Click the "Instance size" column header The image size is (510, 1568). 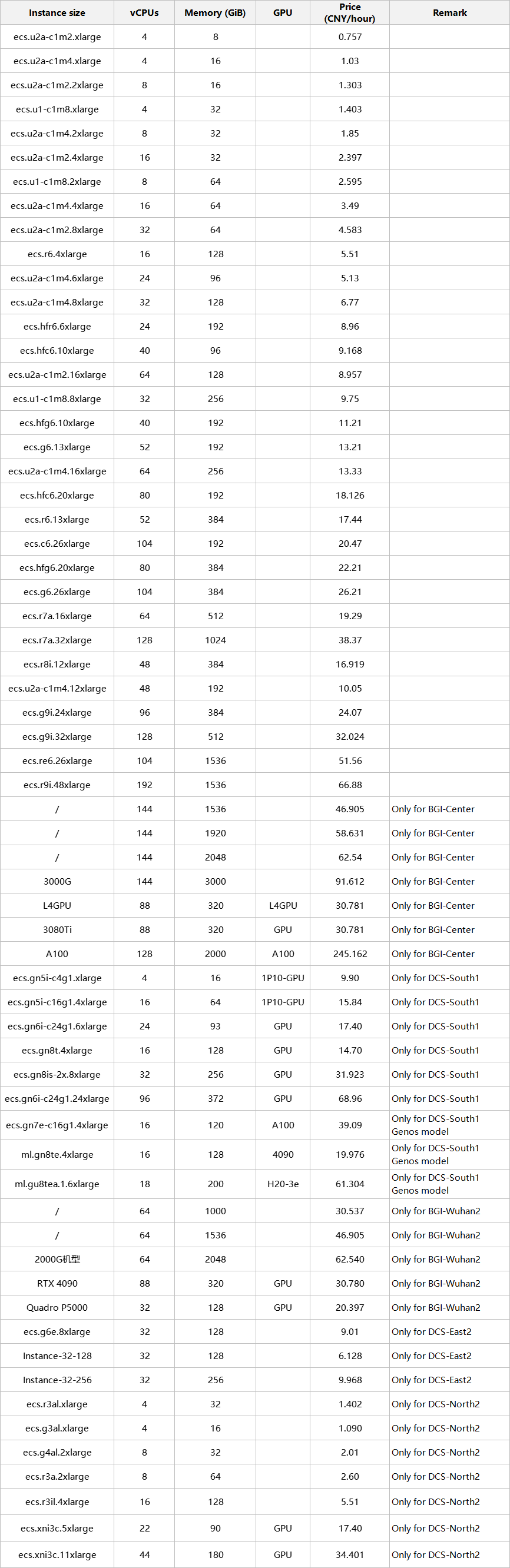57,13
